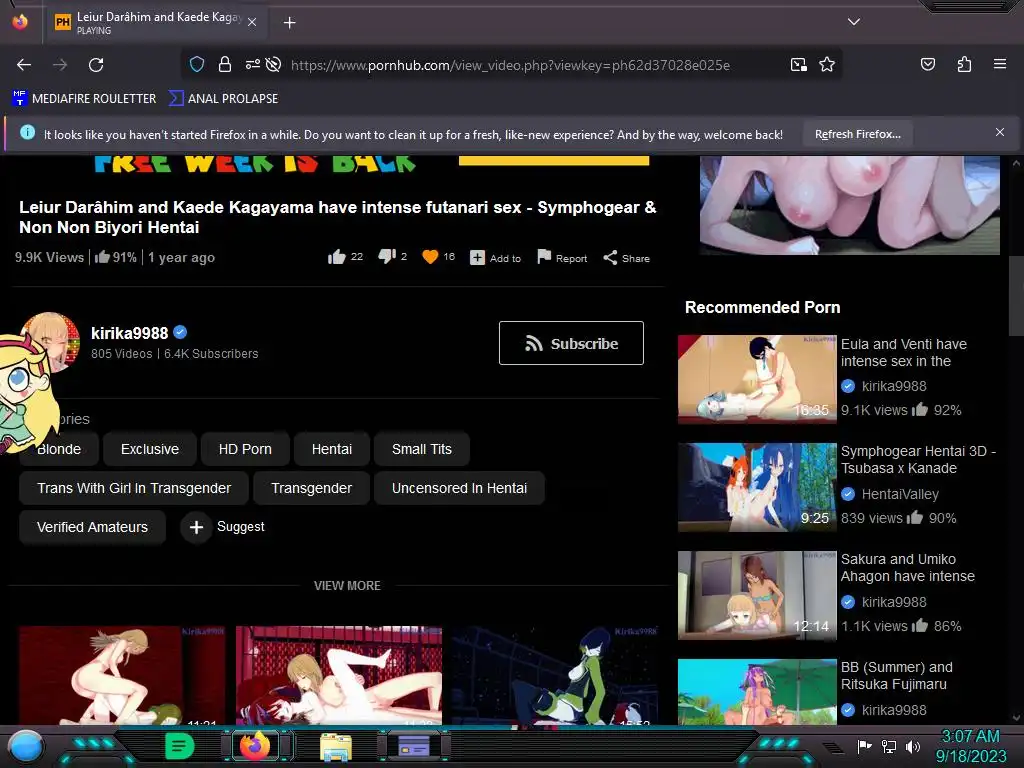
Task: Expand categories with VIEW MORE
Action: click(347, 586)
